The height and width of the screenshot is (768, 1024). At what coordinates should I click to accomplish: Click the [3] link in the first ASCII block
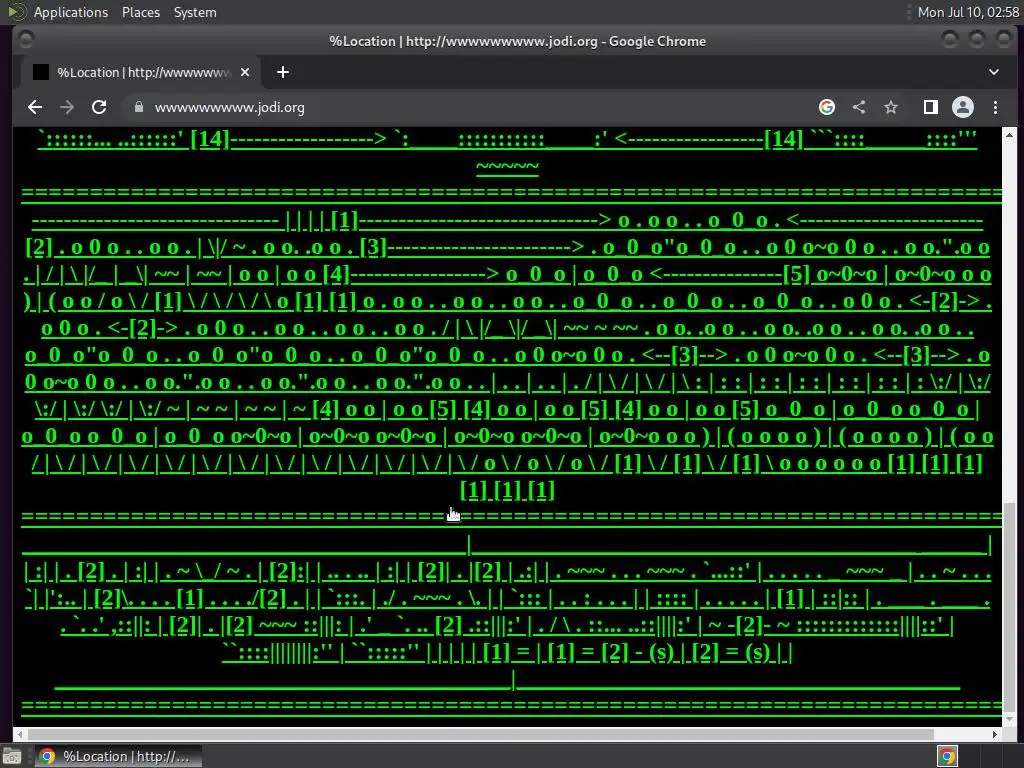click(374, 247)
